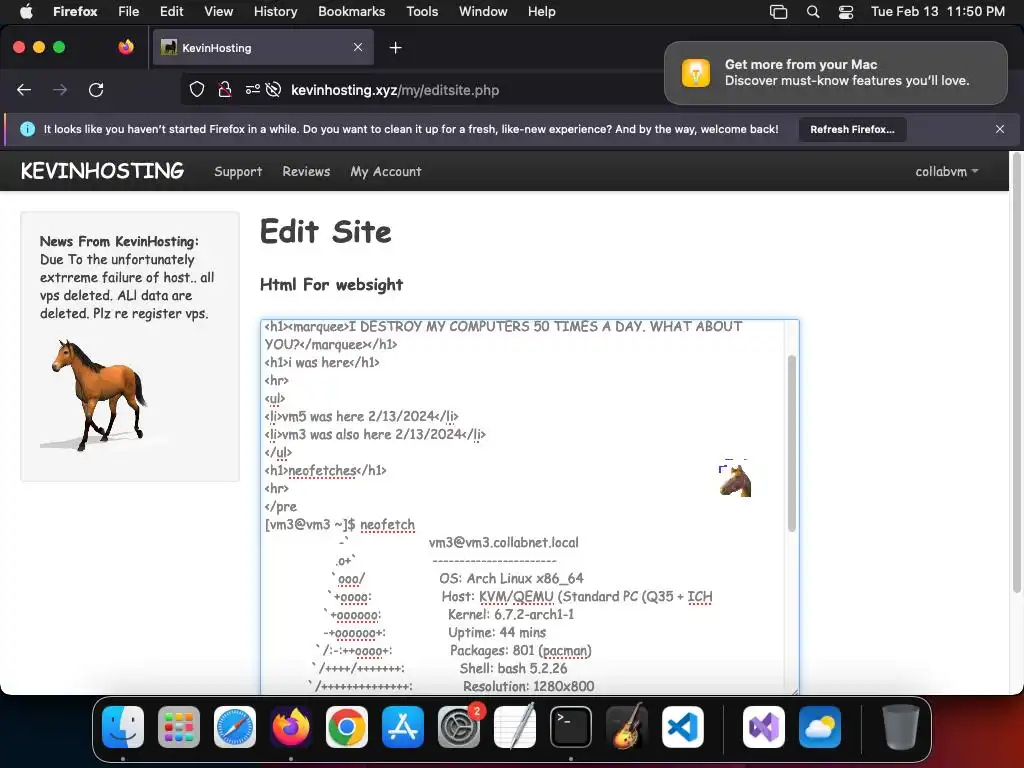This screenshot has width=1024, height=768.
Task: Click the Get more from your Mac notification
Action: pos(836,72)
